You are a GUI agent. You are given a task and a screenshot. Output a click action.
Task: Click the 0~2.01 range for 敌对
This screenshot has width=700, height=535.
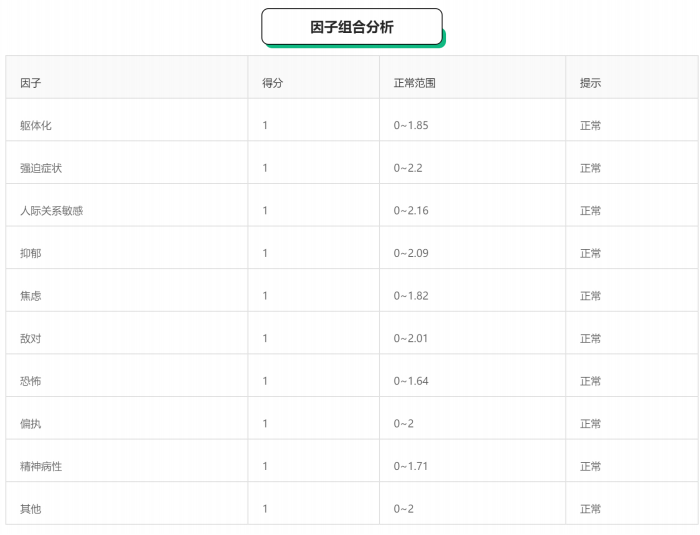click(411, 339)
